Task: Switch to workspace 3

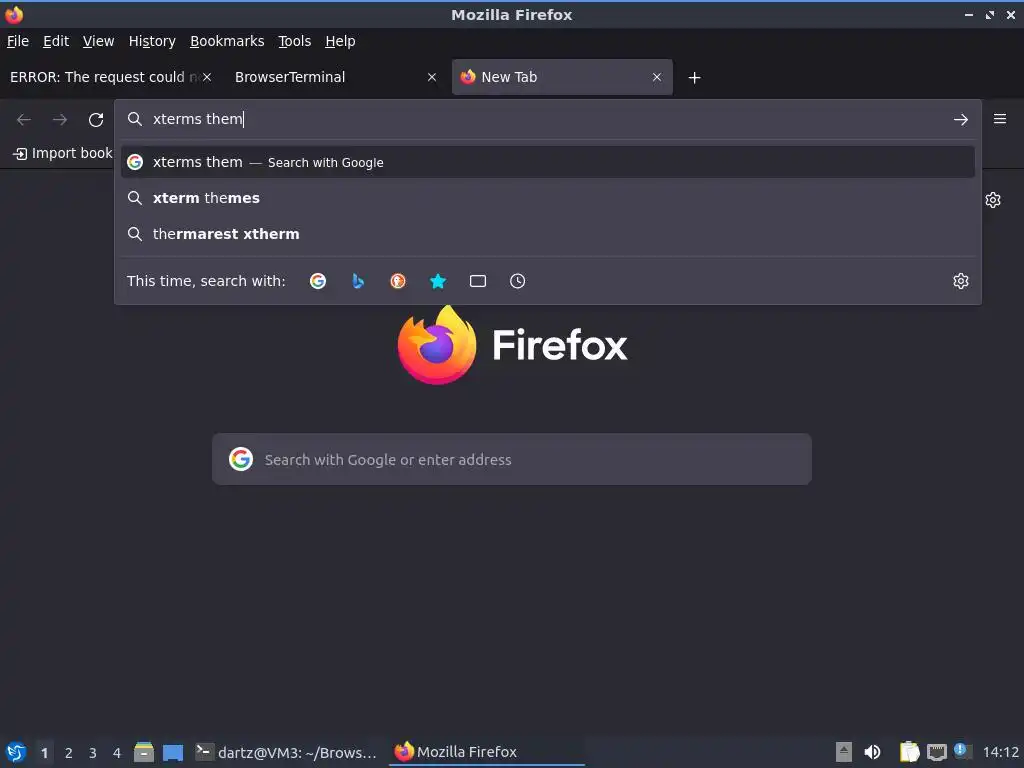Action: coord(93,753)
